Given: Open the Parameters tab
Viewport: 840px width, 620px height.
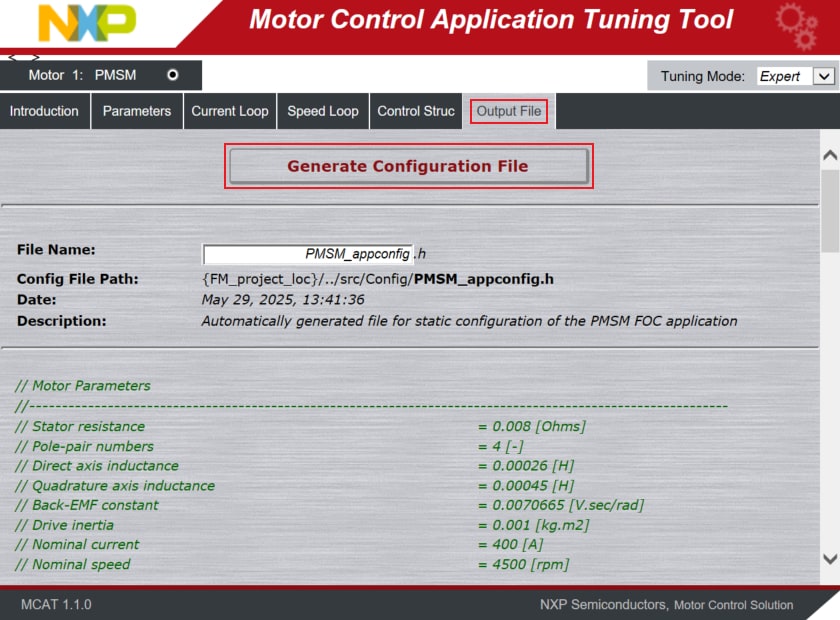Looking at the screenshot, I should pyautogui.click(x=136, y=111).
